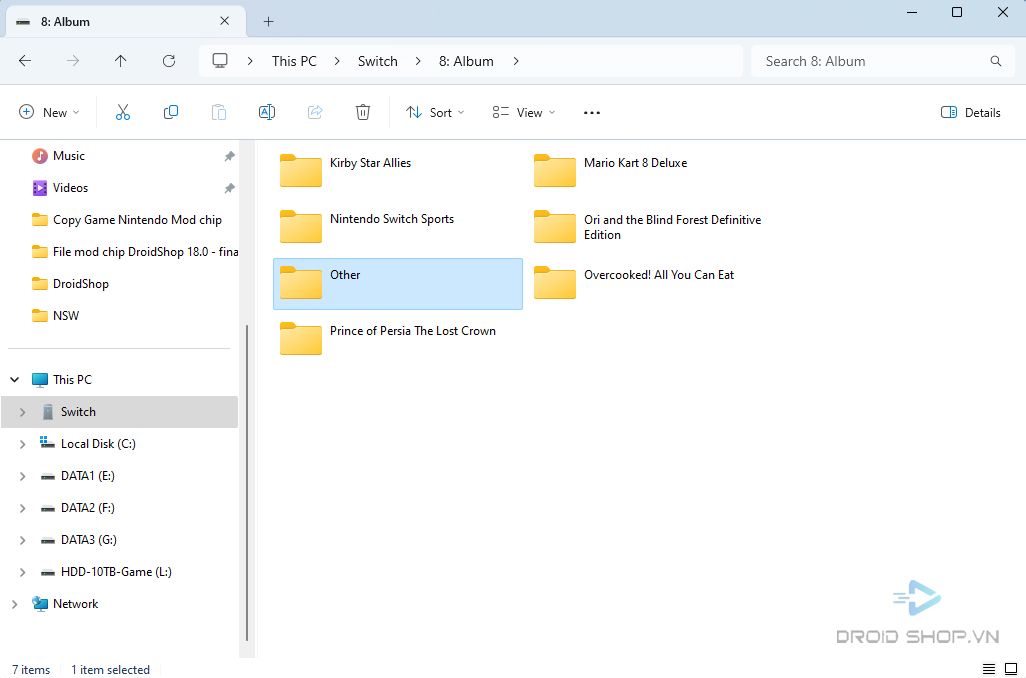Select the Ori and the Blind Forest folder icon
Image resolution: width=1026 pixels, height=678 pixels.
[554, 226]
